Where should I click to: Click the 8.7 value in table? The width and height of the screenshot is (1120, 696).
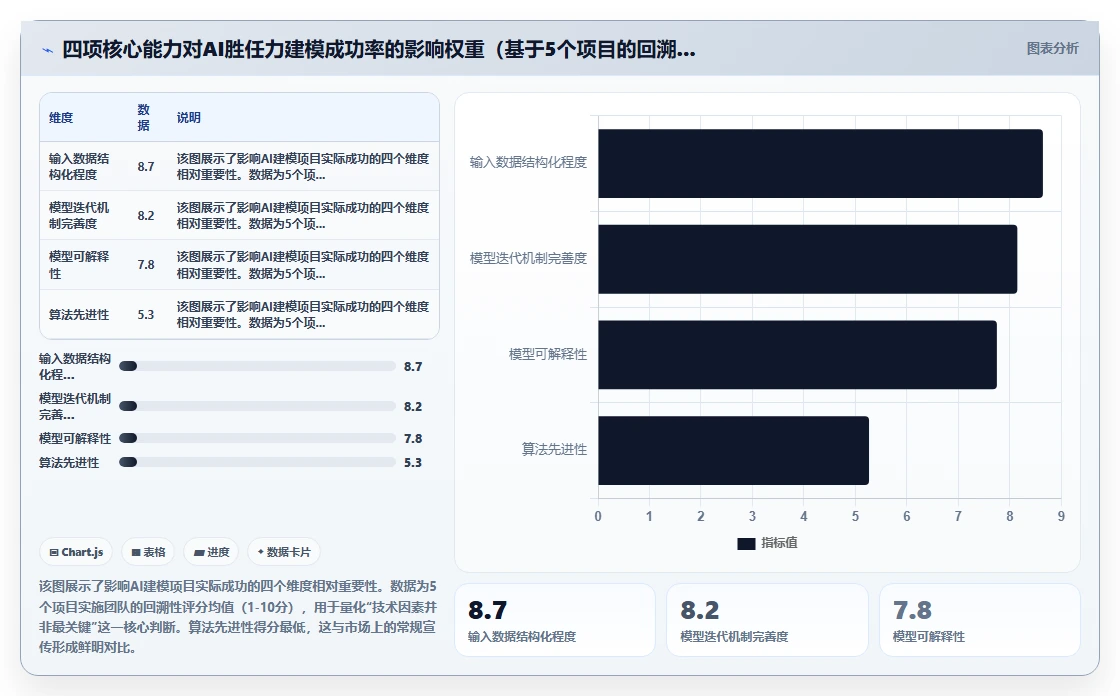click(146, 166)
